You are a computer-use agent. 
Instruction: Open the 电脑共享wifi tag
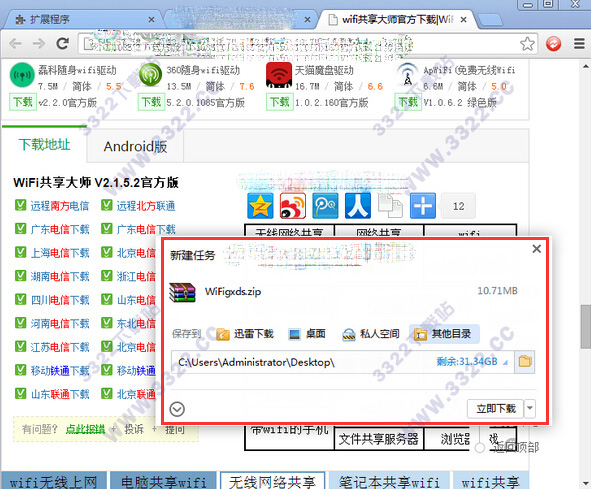click(x=163, y=481)
